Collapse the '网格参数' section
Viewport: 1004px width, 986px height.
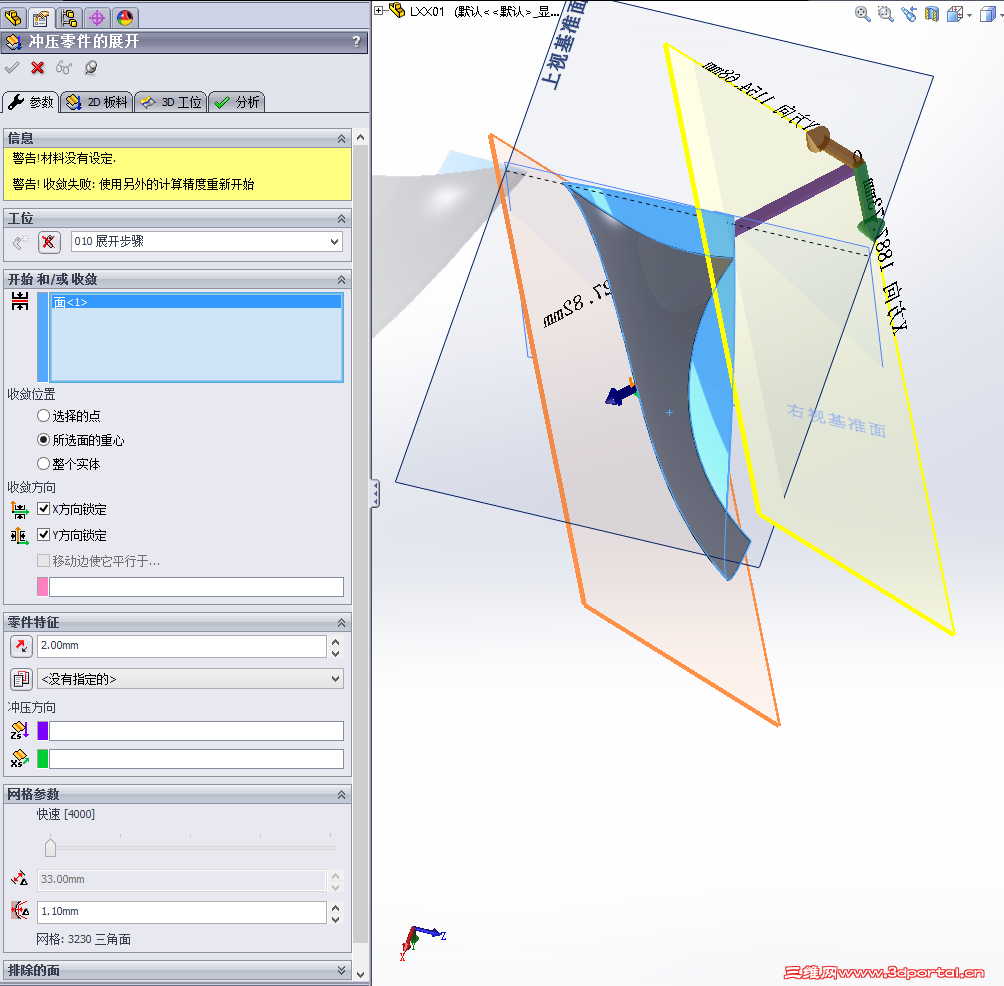pos(341,795)
